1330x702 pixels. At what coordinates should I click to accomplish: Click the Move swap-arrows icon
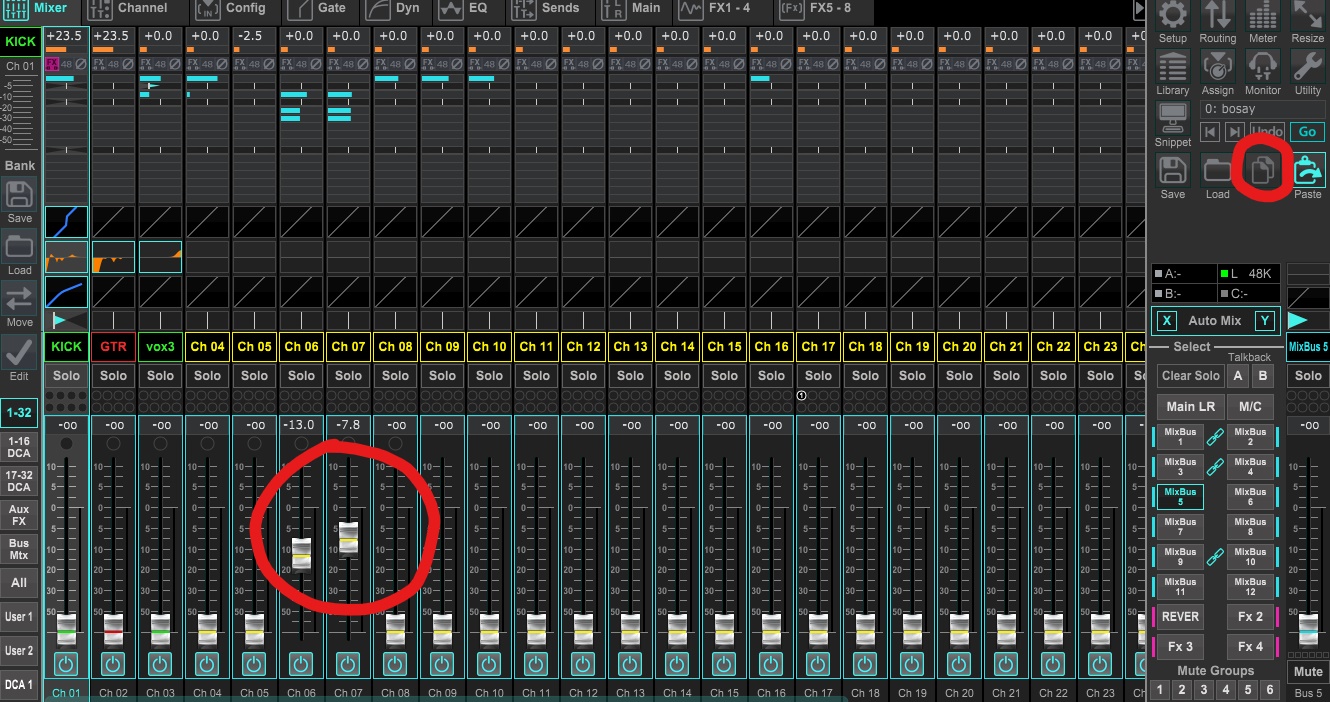click(20, 298)
